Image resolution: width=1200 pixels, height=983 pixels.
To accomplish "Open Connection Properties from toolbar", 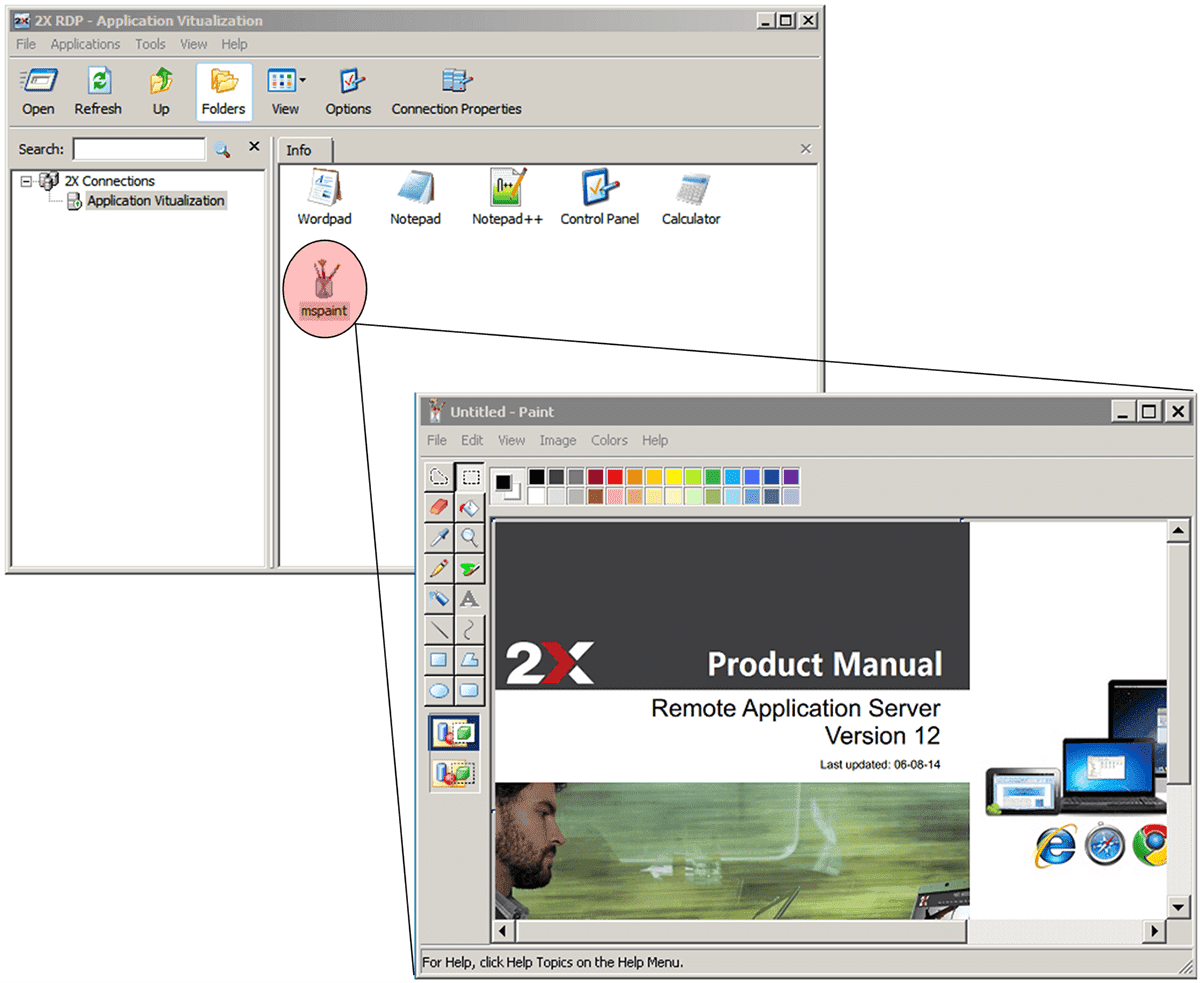I will [x=456, y=92].
